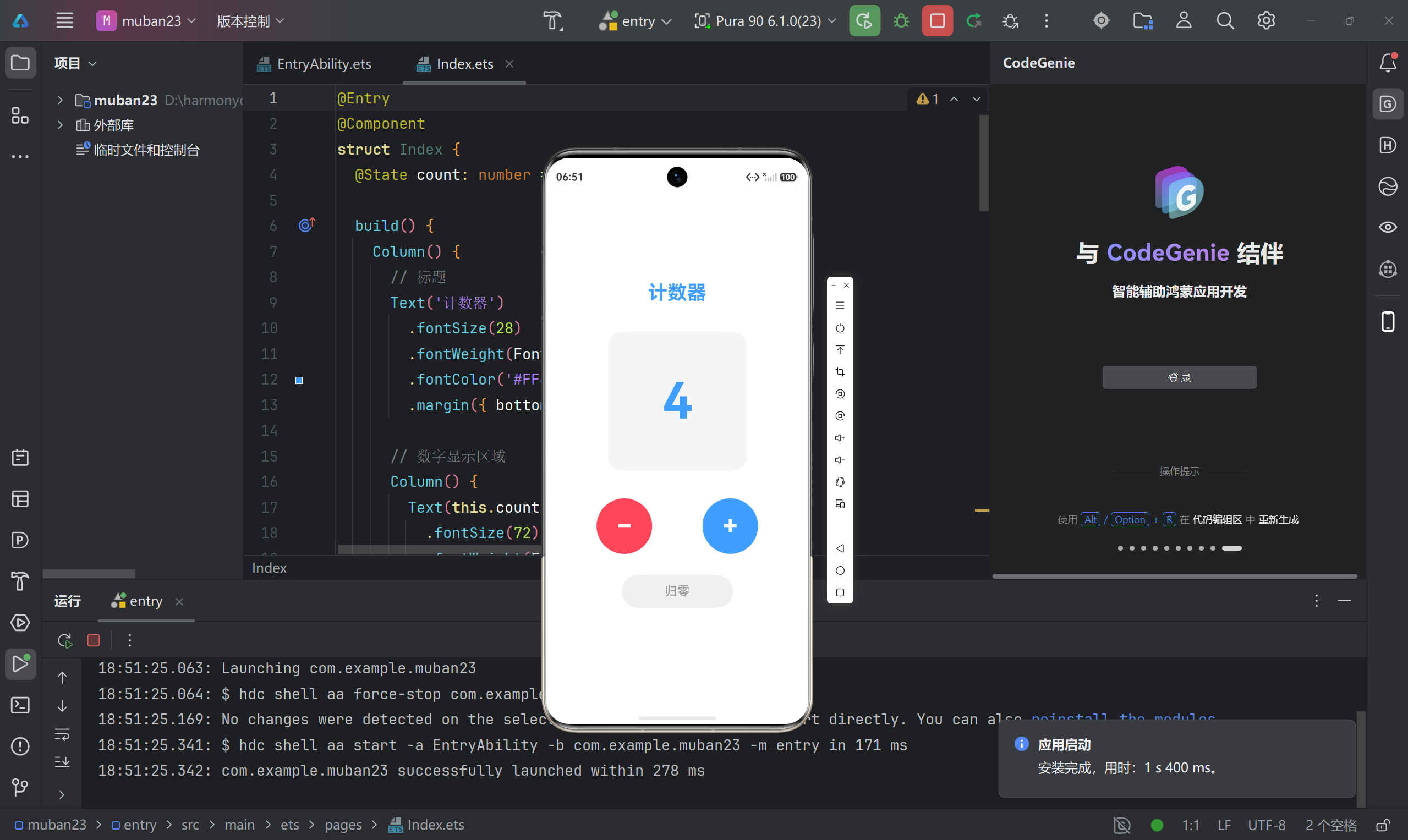1408x840 pixels.
Task: Tap the red minus button in the emulator
Action: tap(624, 526)
